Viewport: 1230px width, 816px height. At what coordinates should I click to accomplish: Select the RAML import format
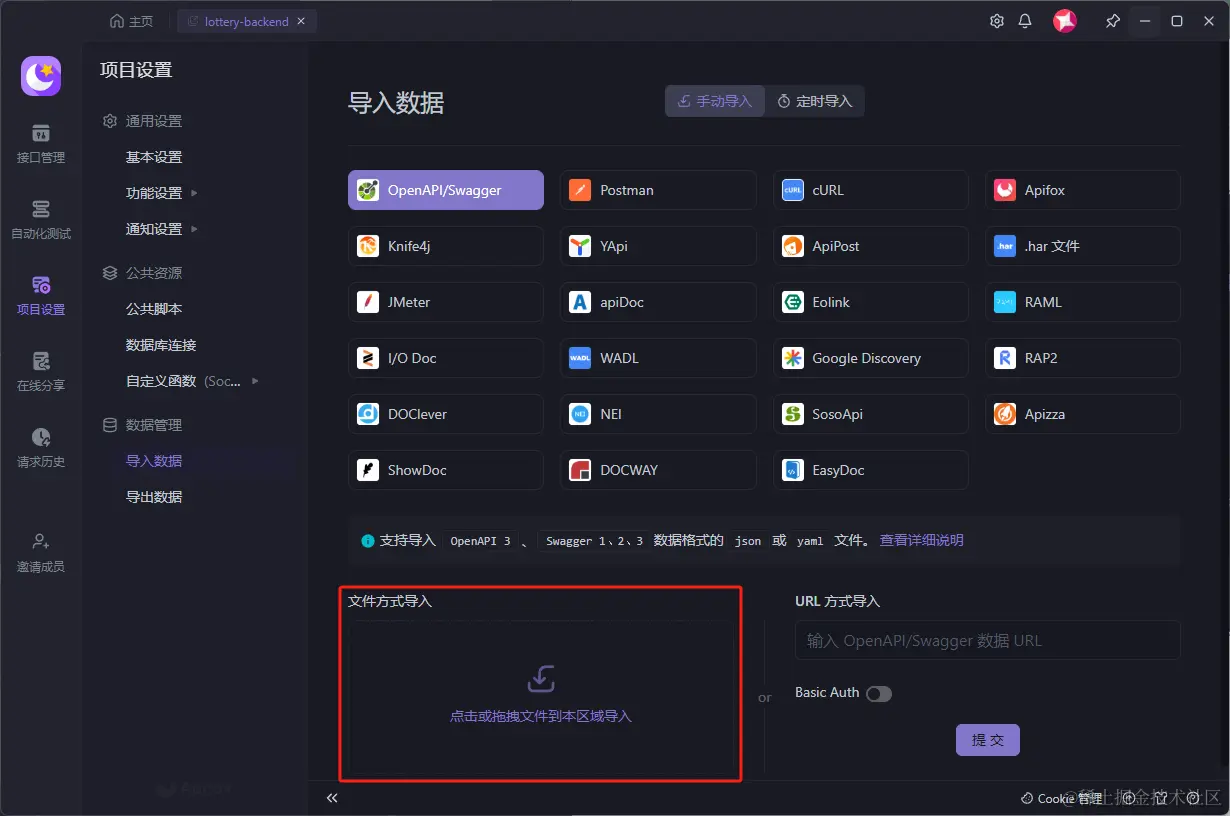pyautogui.click(x=1083, y=302)
